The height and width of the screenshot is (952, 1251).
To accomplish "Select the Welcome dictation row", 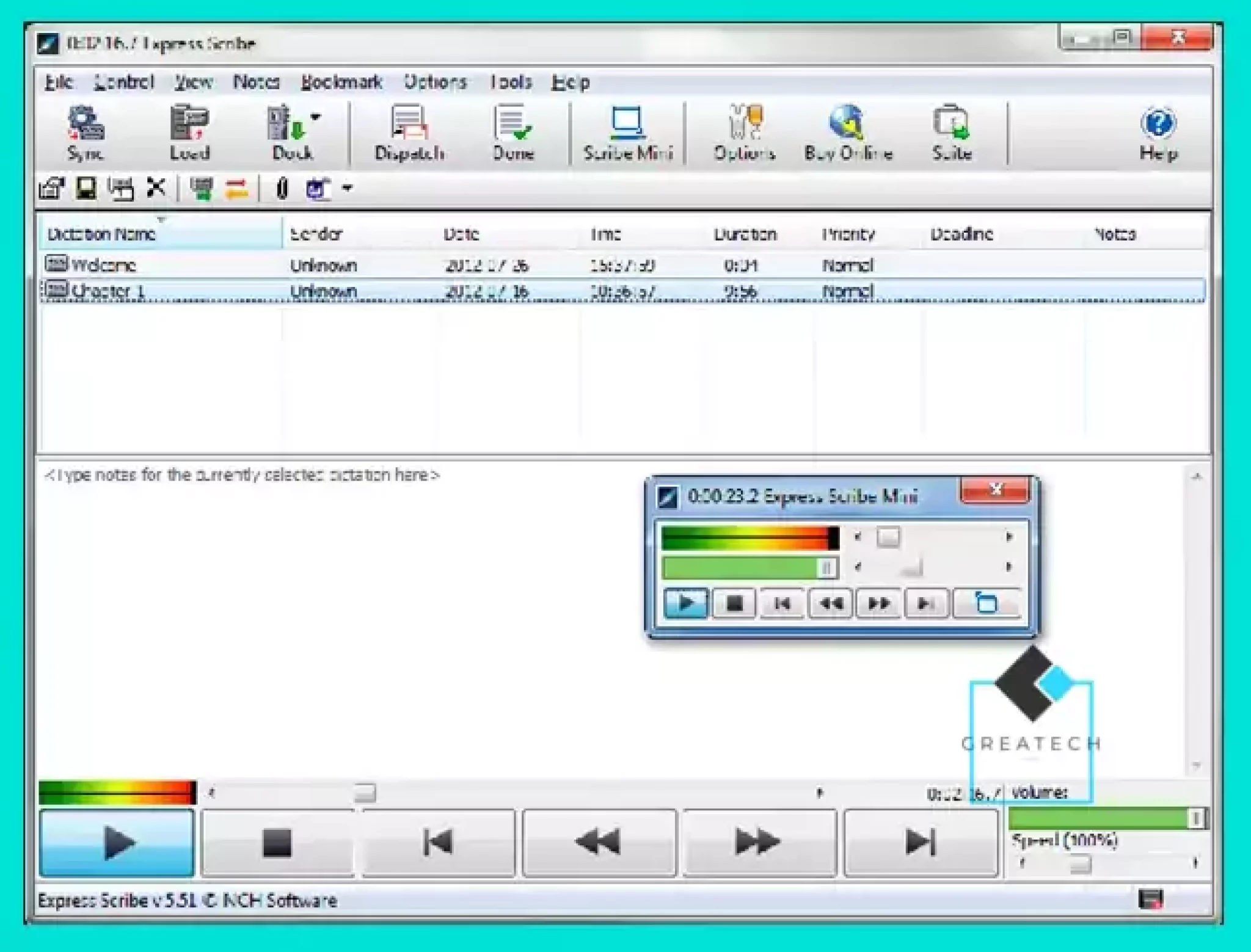I will 623,265.
